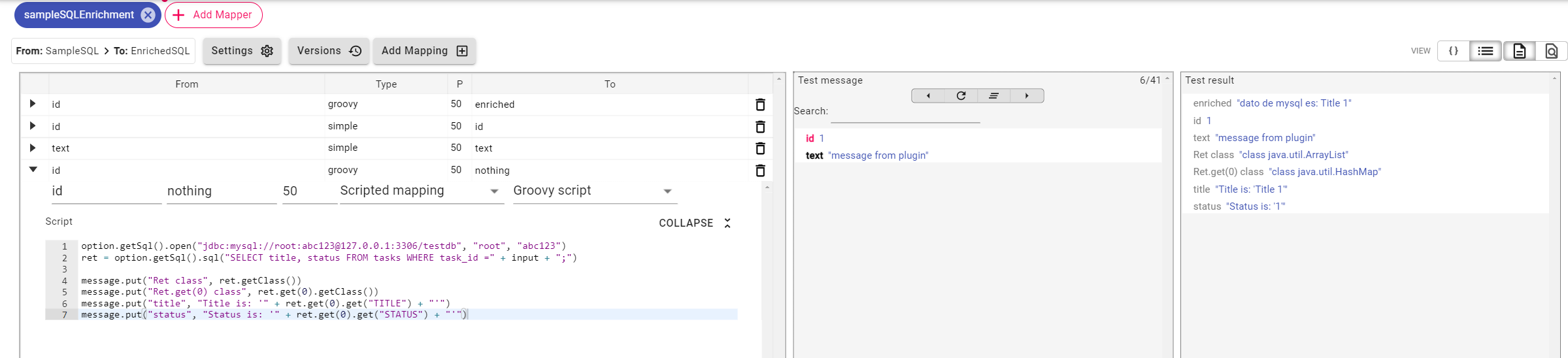Delete the enriched mapping row
The height and width of the screenshot is (358, 1568).
click(x=760, y=105)
